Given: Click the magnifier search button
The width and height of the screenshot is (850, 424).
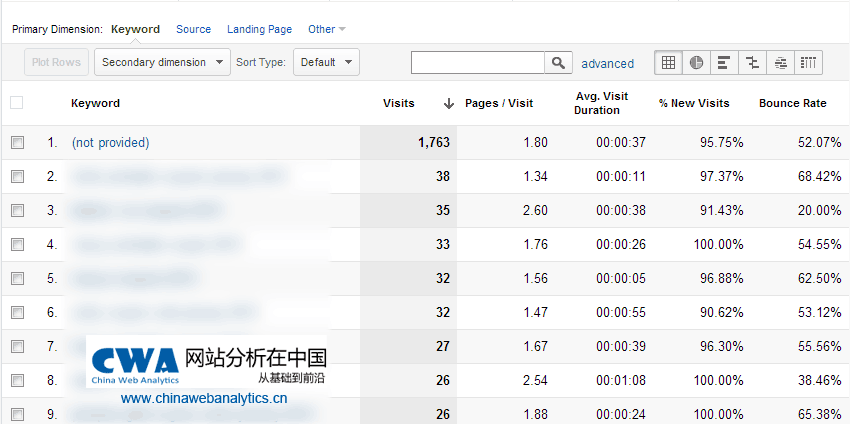Looking at the screenshot, I should coord(558,63).
